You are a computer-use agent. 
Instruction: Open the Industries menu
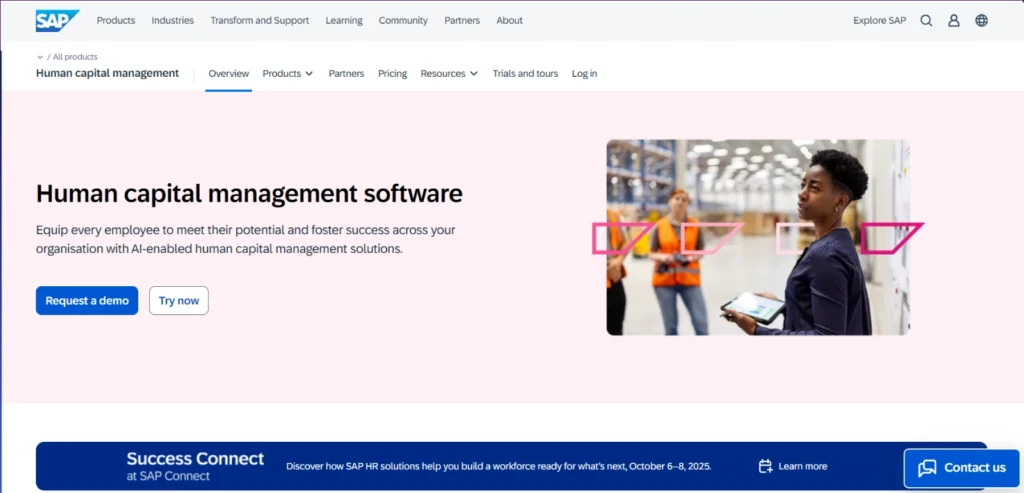pyautogui.click(x=172, y=20)
